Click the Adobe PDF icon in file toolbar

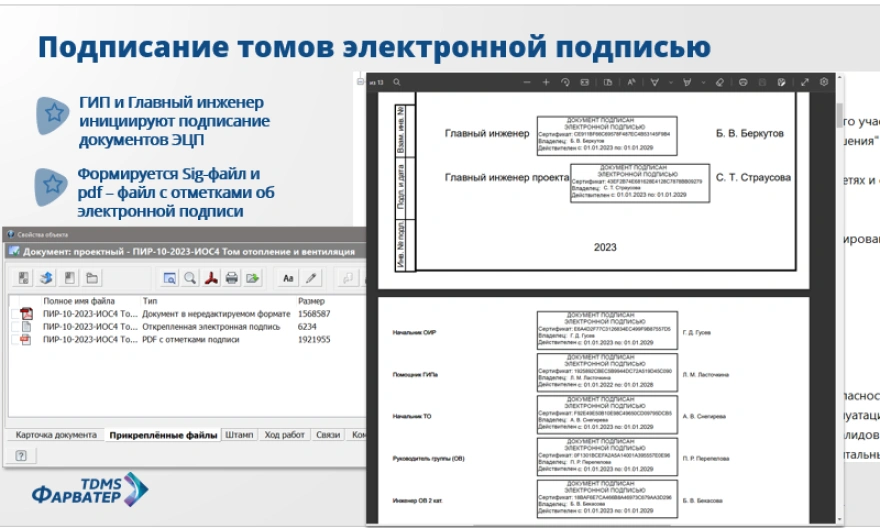(211, 278)
